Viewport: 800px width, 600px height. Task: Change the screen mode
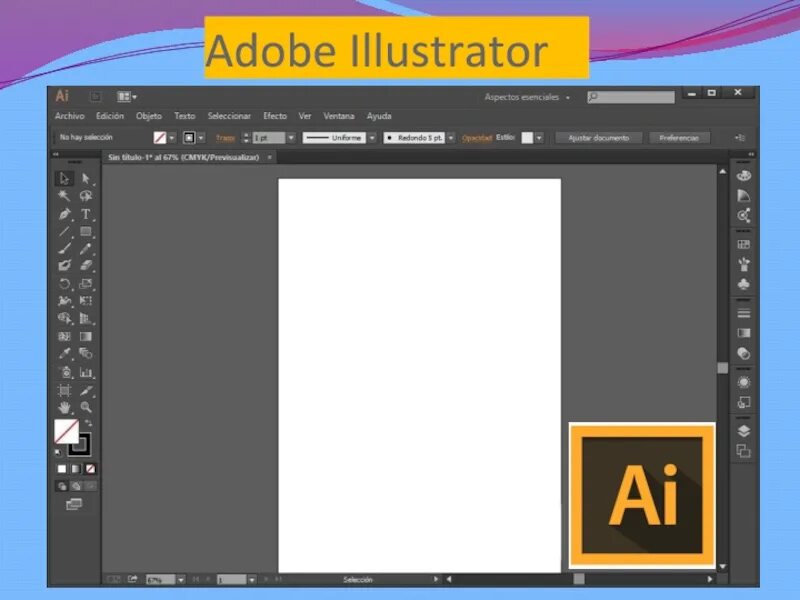(74, 505)
